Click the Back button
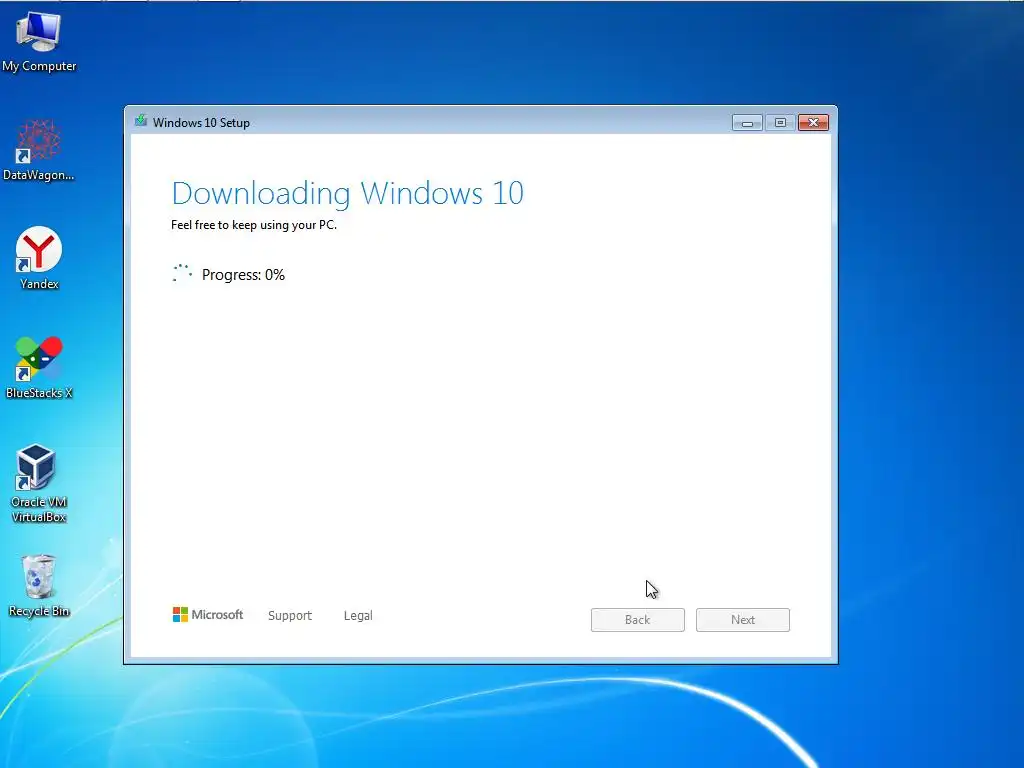The height and width of the screenshot is (768, 1024). (637, 620)
